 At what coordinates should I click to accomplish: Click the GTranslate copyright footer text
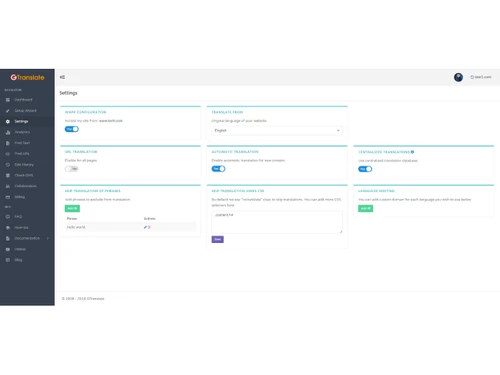click(x=83, y=299)
